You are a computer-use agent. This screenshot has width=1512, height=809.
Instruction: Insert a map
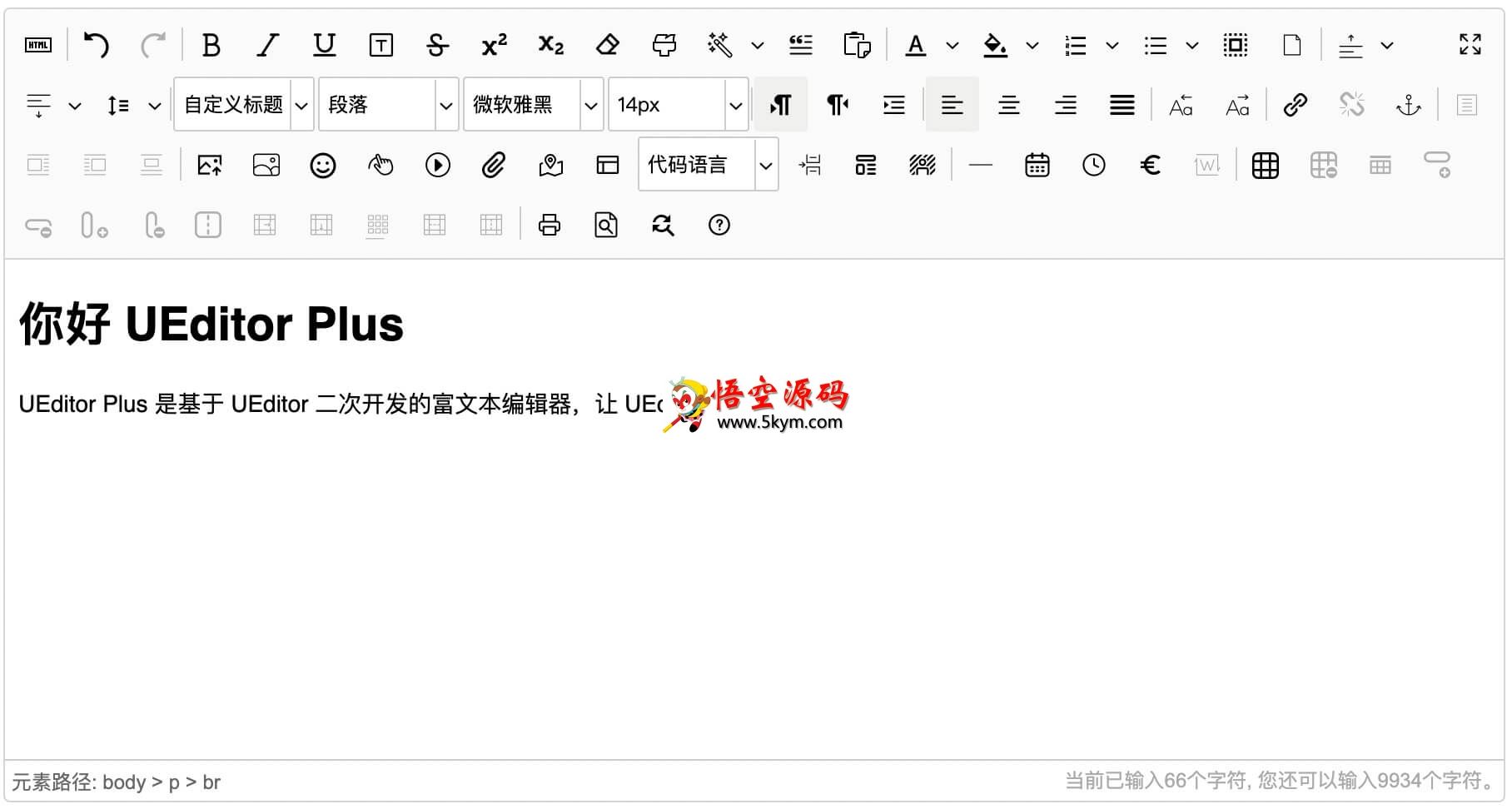551,165
